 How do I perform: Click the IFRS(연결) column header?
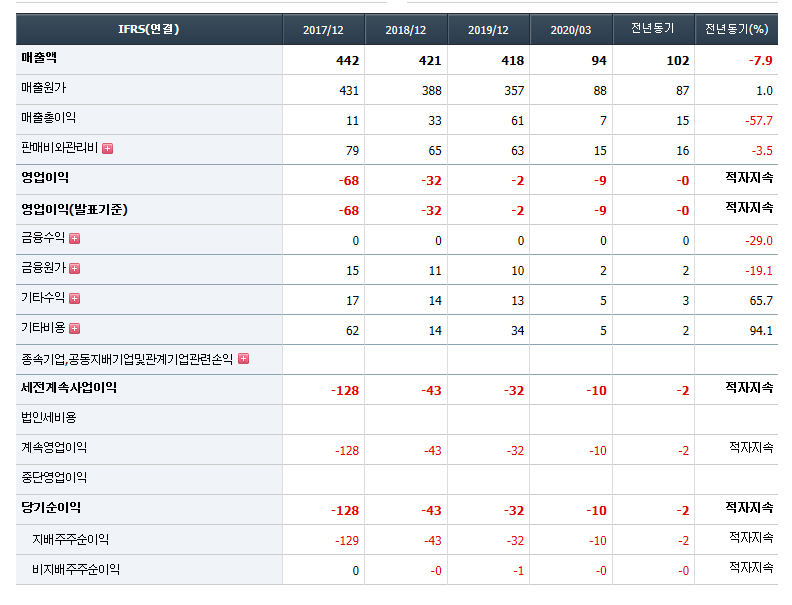[149, 29]
